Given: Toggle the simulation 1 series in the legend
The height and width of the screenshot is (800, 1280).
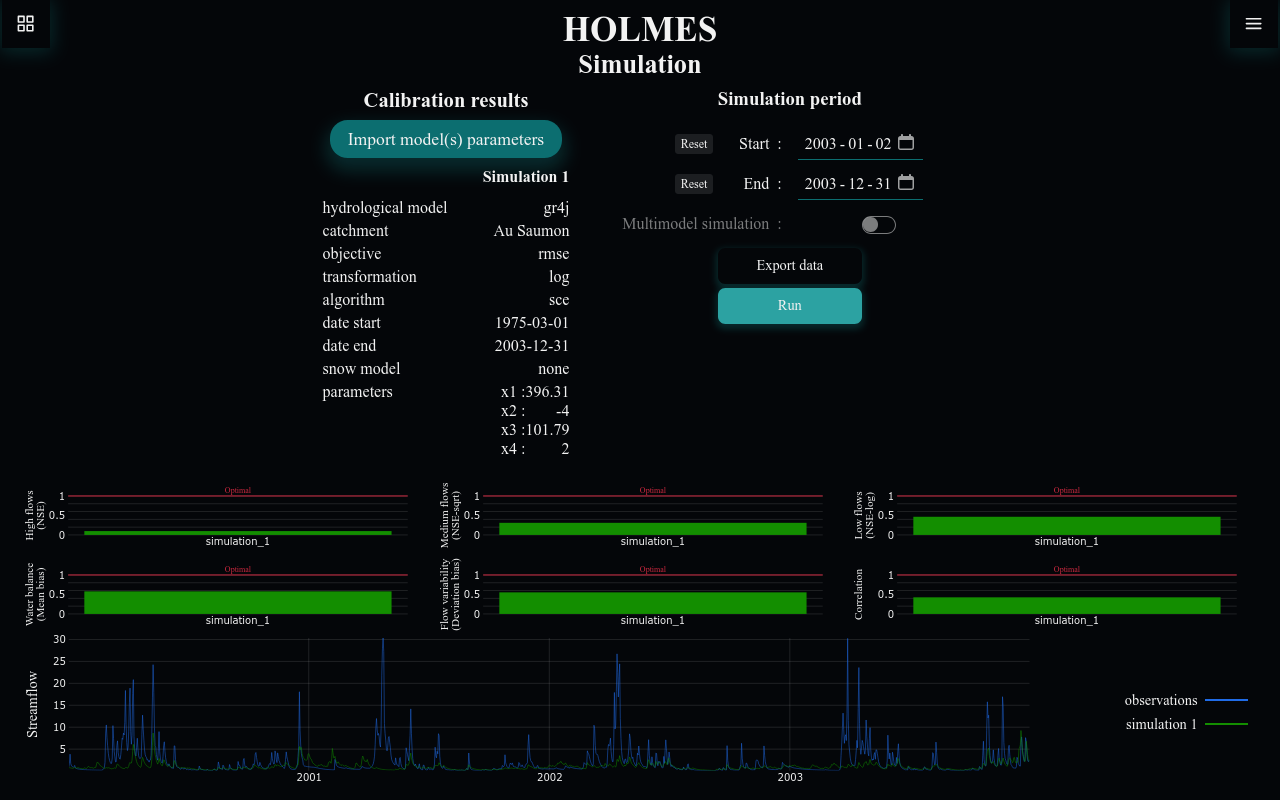Looking at the screenshot, I should pyautogui.click(x=1160, y=724).
